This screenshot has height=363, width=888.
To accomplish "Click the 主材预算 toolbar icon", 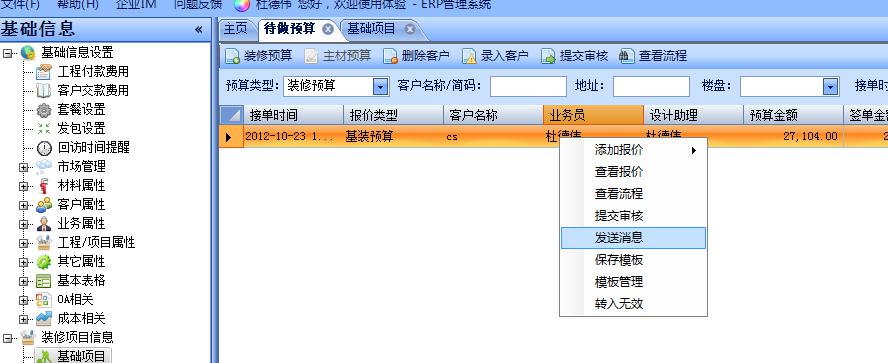I will coord(311,56).
